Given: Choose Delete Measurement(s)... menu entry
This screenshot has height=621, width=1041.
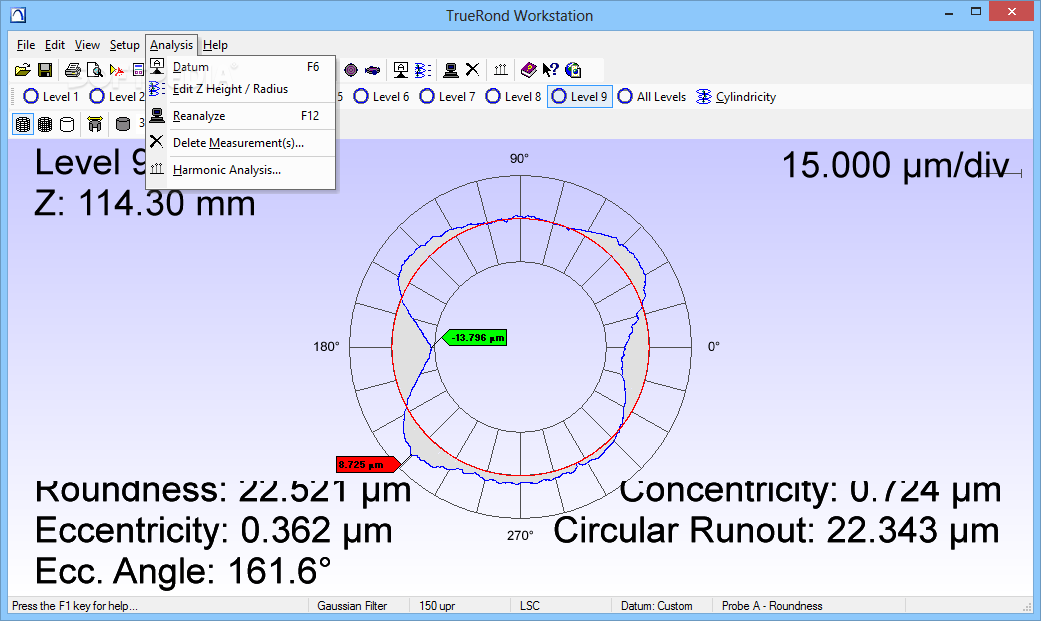Looking at the screenshot, I should [240, 143].
